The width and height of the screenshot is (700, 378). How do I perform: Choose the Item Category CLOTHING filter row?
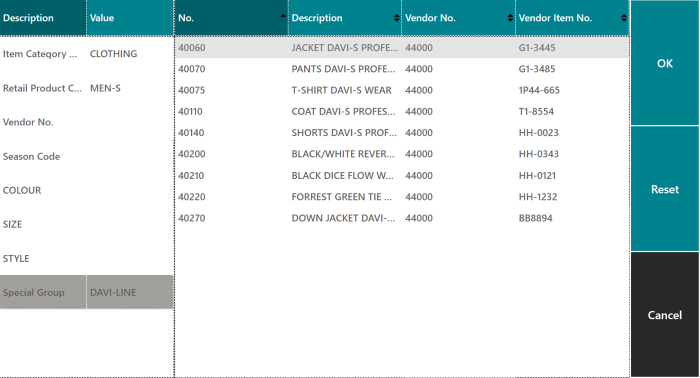pyautogui.click(x=87, y=54)
